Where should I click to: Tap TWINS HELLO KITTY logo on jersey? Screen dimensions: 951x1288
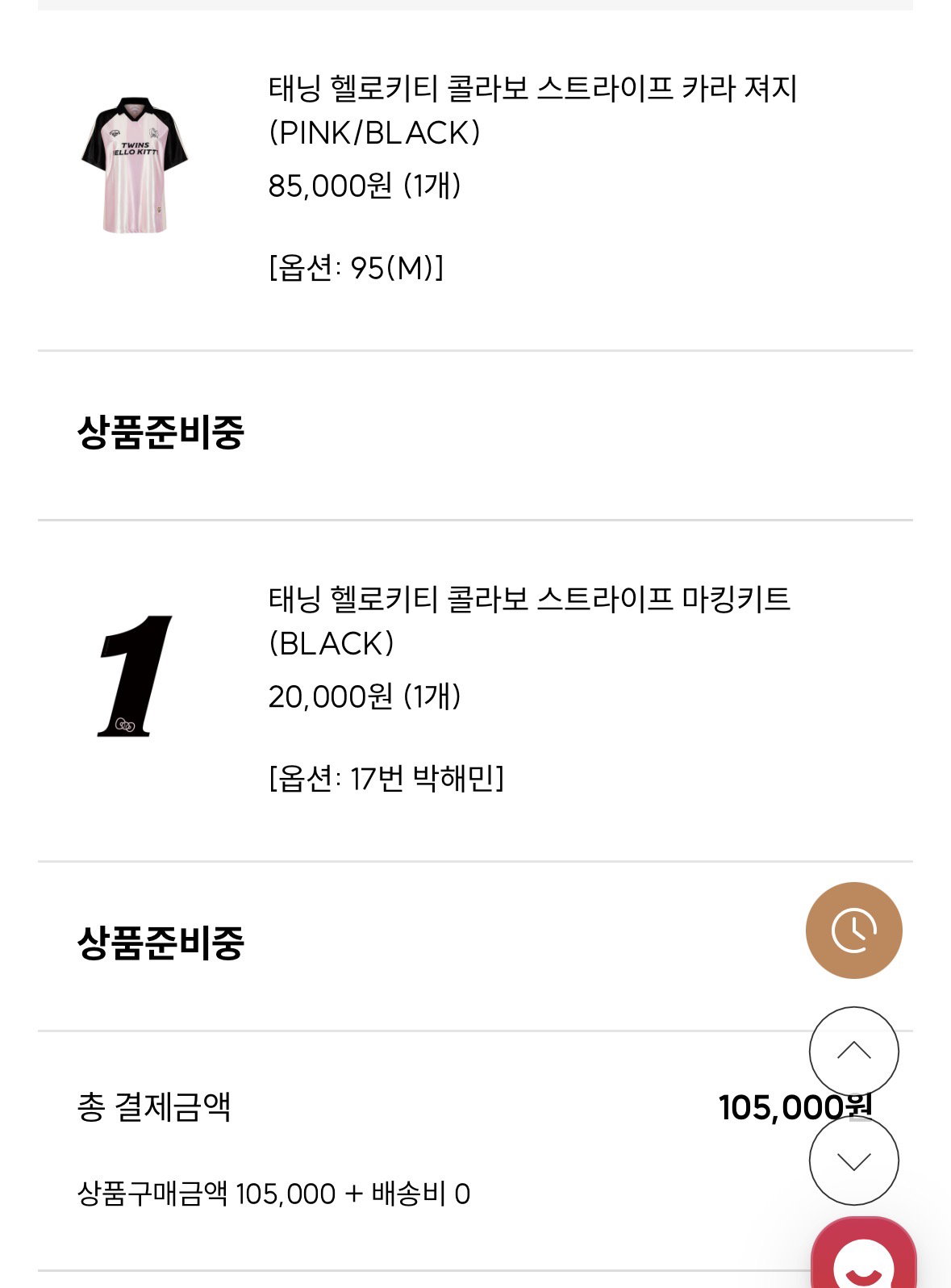(135, 148)
